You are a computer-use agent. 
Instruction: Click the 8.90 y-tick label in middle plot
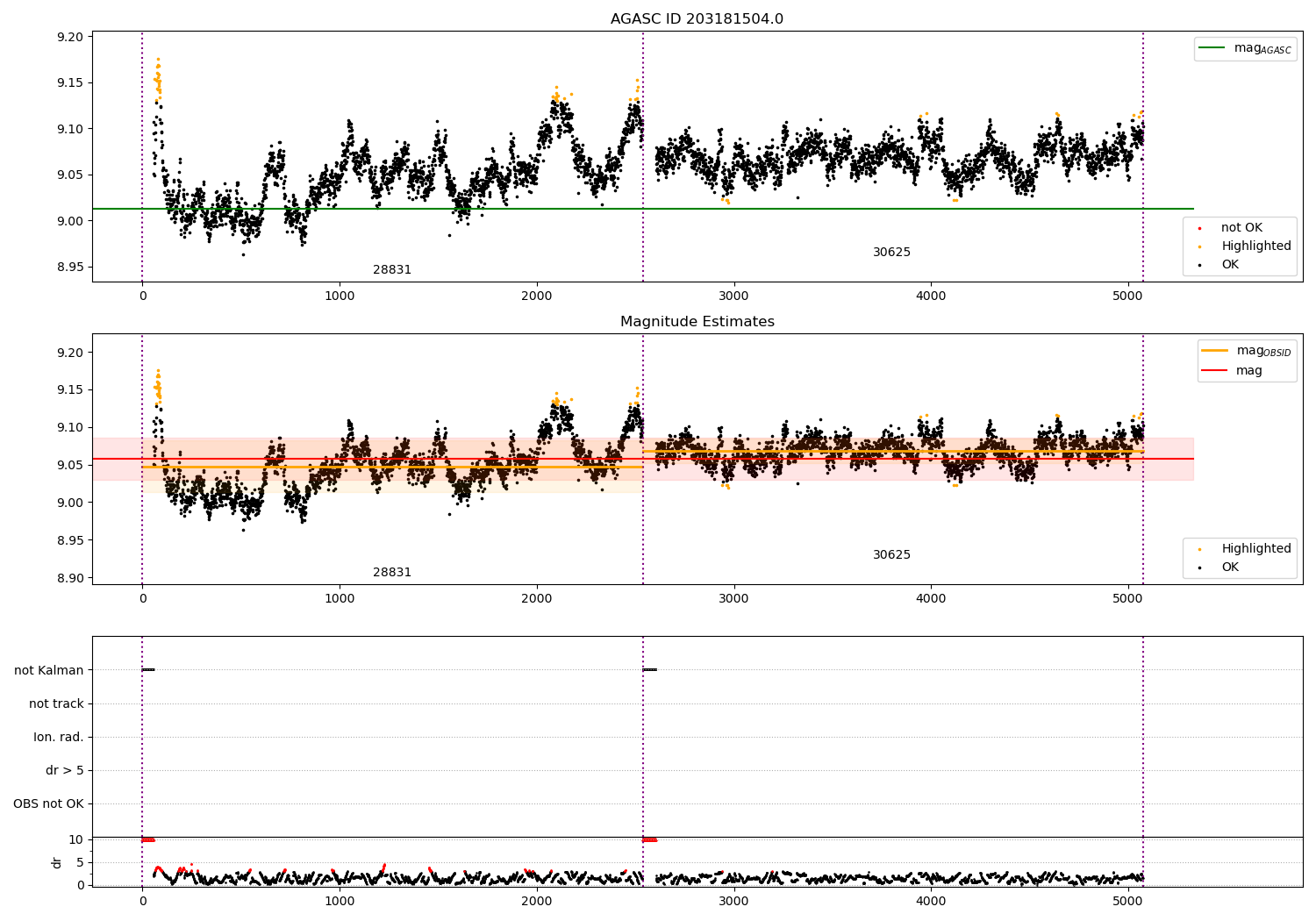pyautogui.click(x=69, y=578)
